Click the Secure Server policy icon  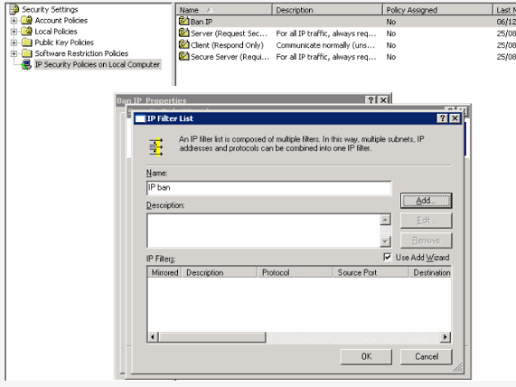tap(184, 56)
